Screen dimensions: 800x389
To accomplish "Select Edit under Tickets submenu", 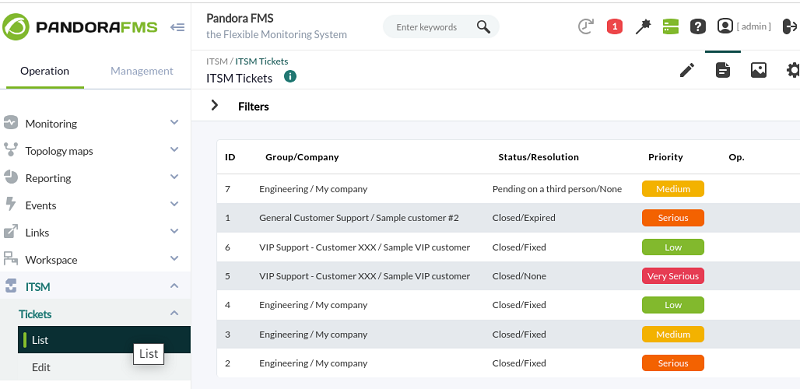I will click(x=41, y=368).
